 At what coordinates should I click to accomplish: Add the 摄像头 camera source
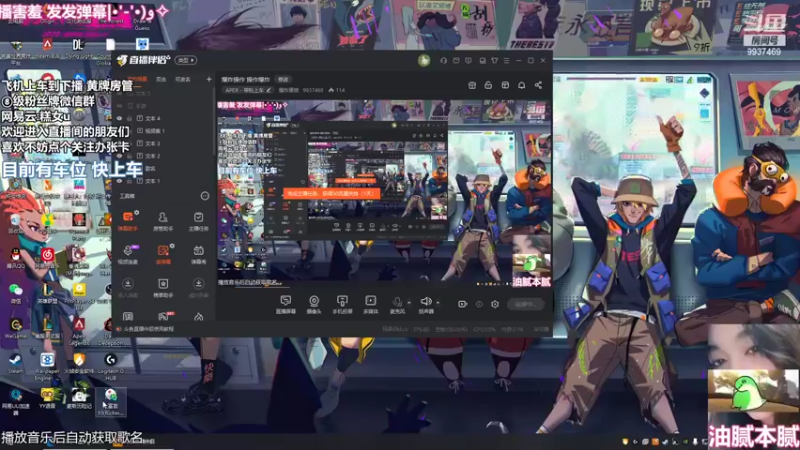314,305
